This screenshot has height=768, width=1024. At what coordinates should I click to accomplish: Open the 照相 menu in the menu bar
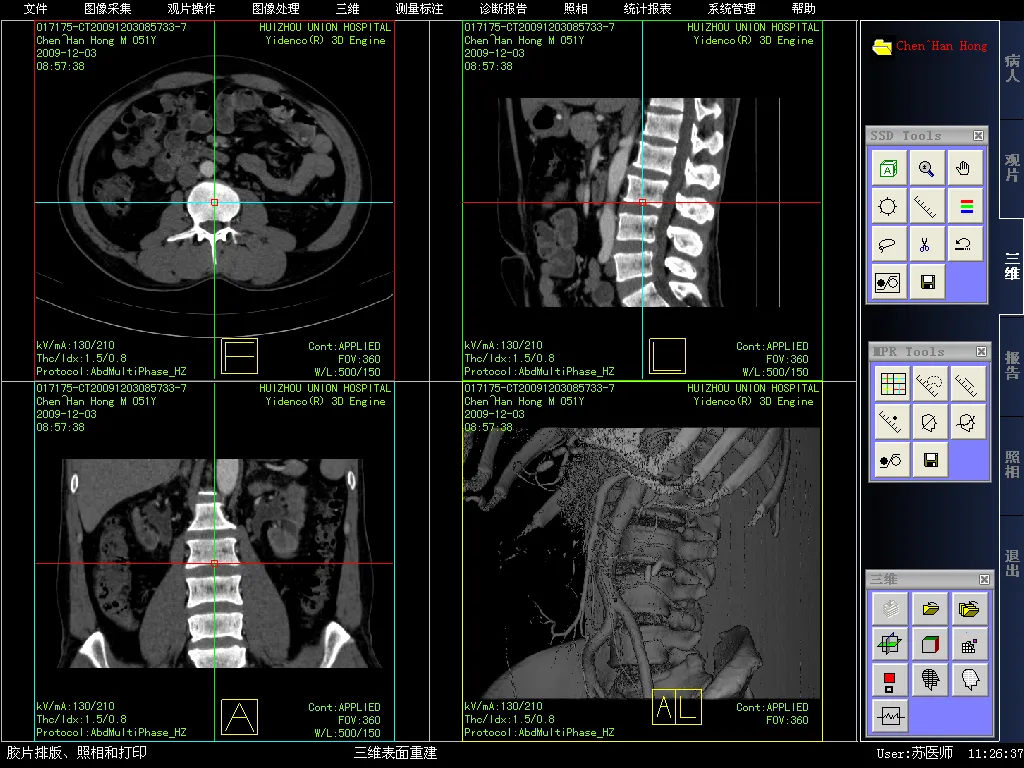tap(575, 8)
